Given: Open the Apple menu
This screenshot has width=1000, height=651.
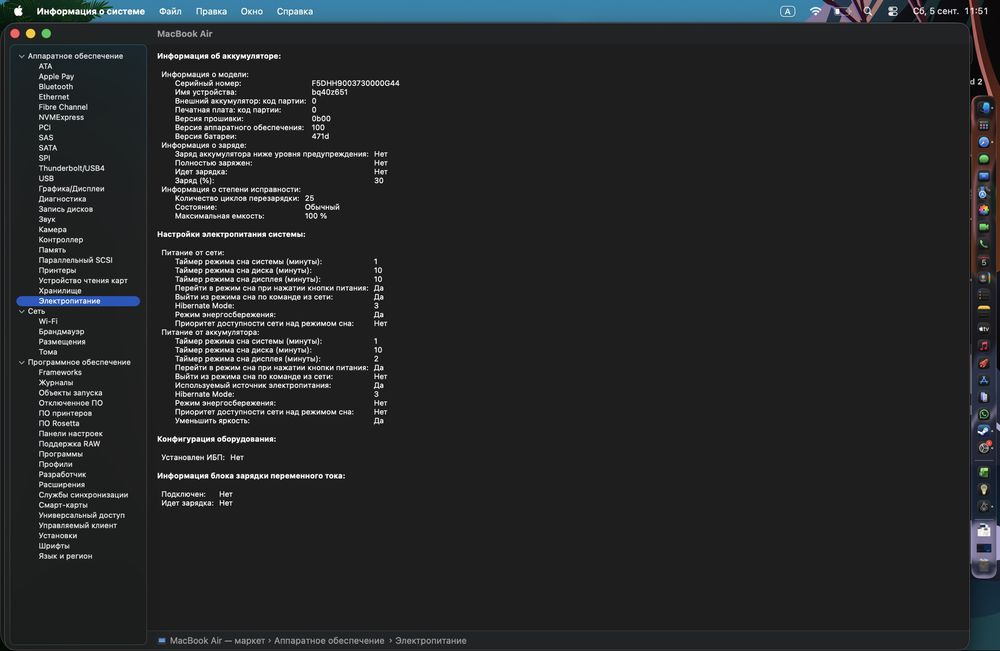Looking at the screenshot, I should click(18, 11).
